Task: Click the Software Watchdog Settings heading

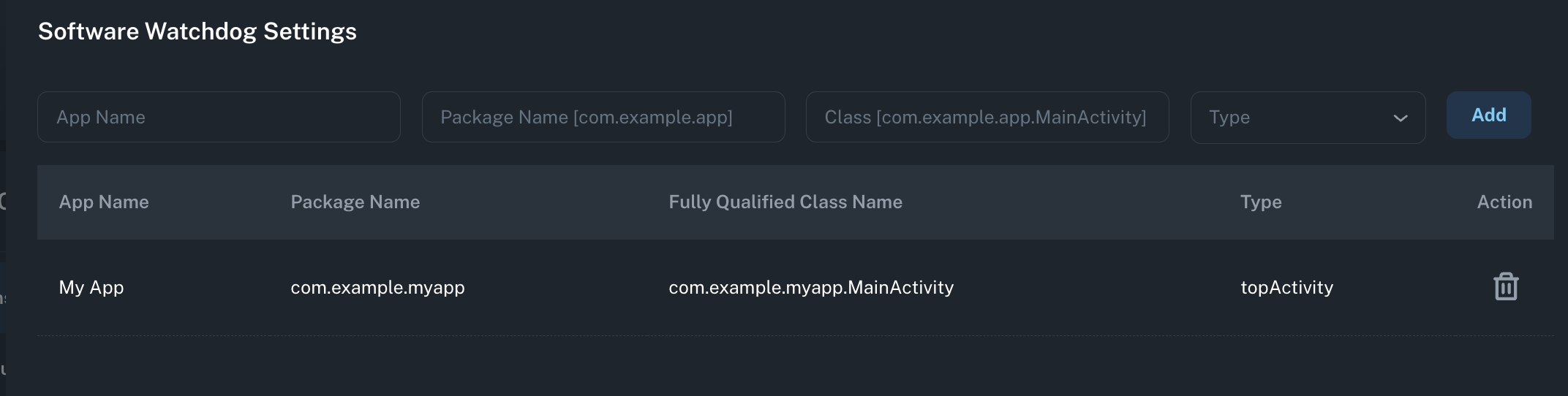Action: pos(197,31)
